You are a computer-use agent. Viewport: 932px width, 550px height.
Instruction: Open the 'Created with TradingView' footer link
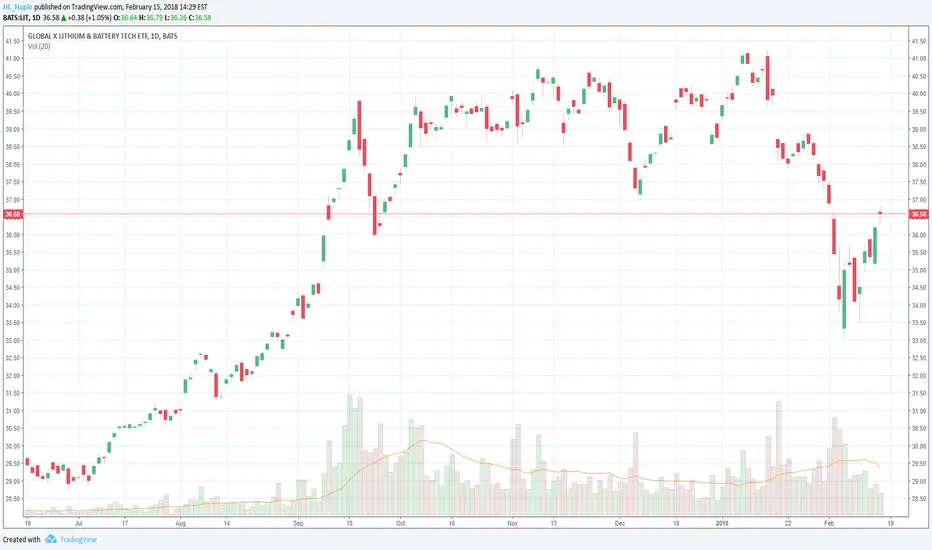pyautogui.click(x=49, y=539)
